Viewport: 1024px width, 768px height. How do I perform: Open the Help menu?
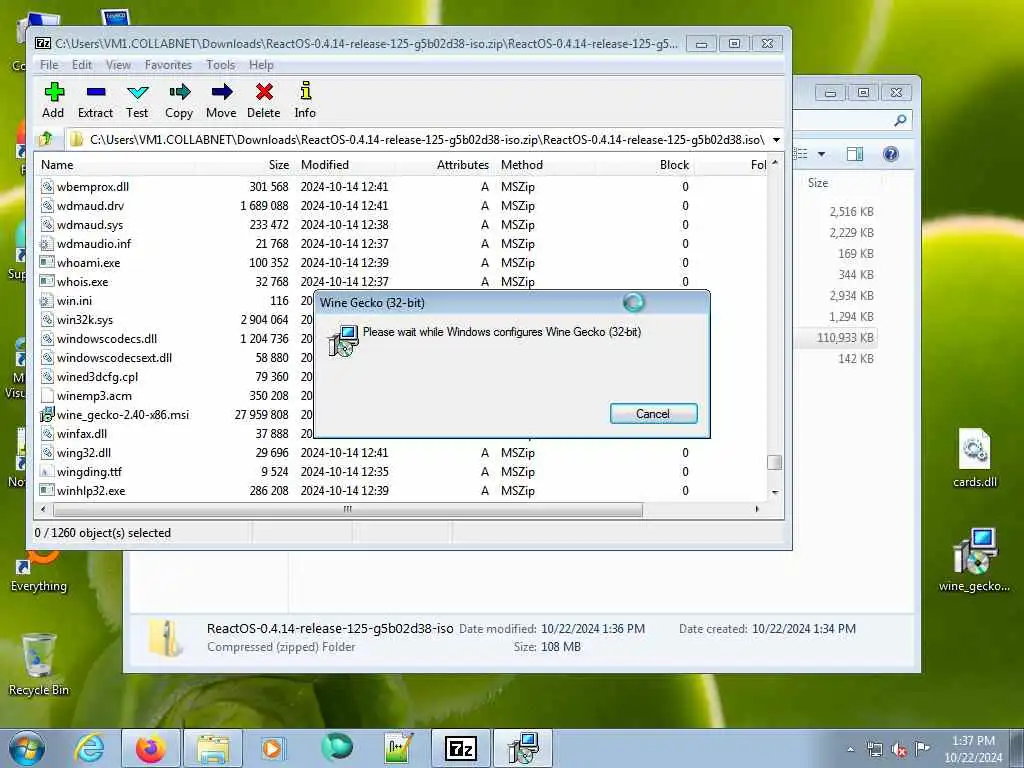(x=261, y=65)
